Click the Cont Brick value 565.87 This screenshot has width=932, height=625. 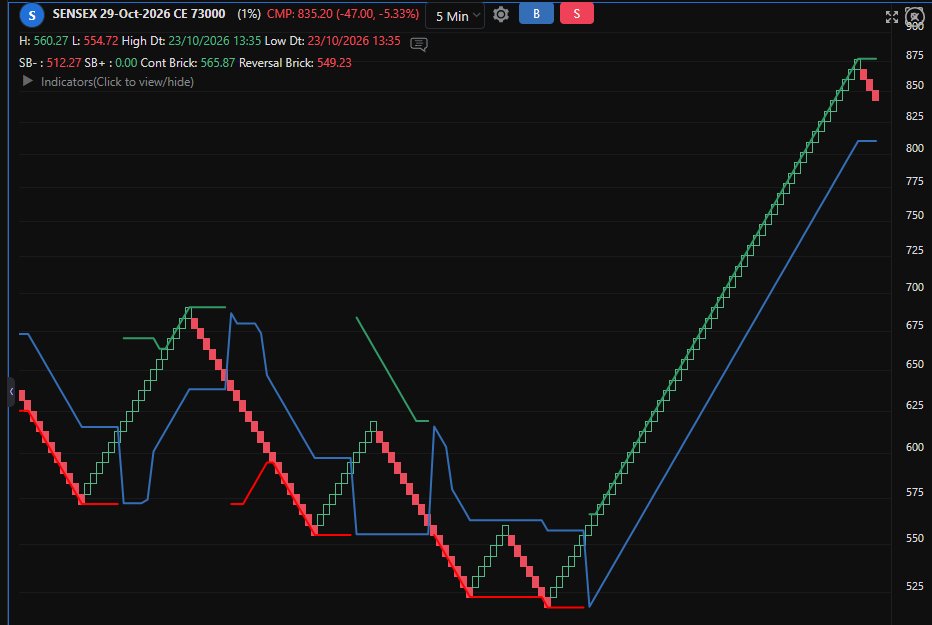click(218, 62)
